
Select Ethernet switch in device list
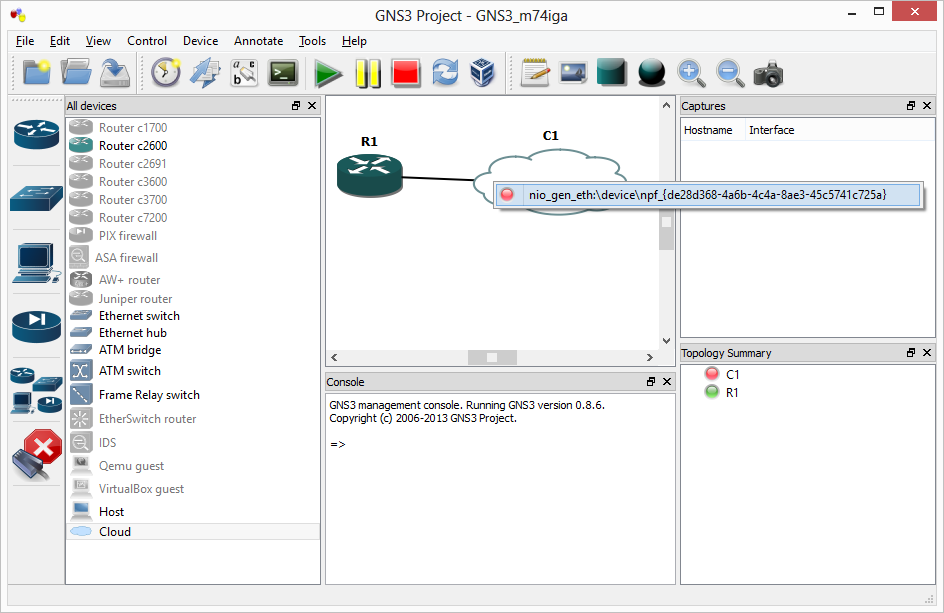[193, 316]
